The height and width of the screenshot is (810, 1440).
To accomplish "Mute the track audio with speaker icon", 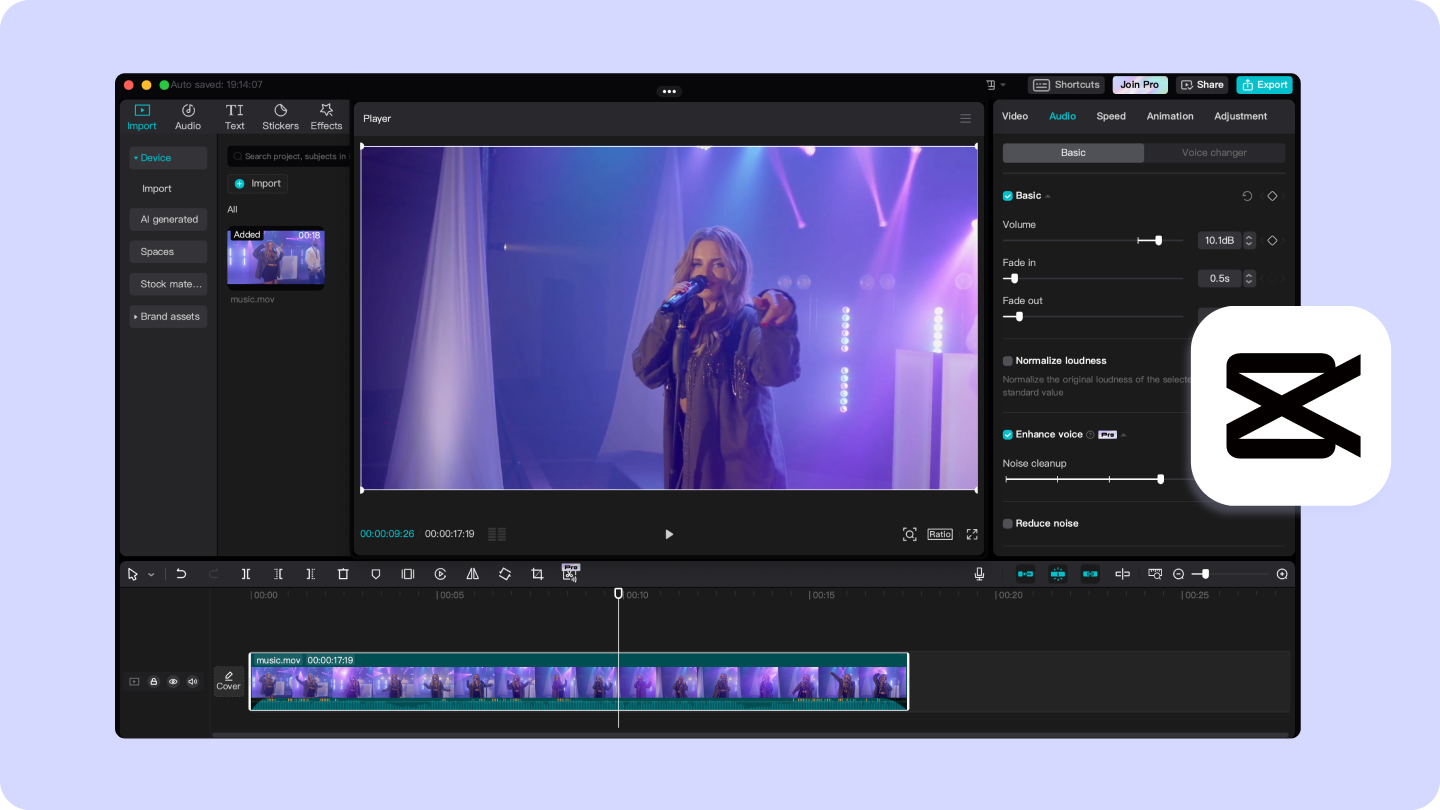I will [x=192, y=681].
